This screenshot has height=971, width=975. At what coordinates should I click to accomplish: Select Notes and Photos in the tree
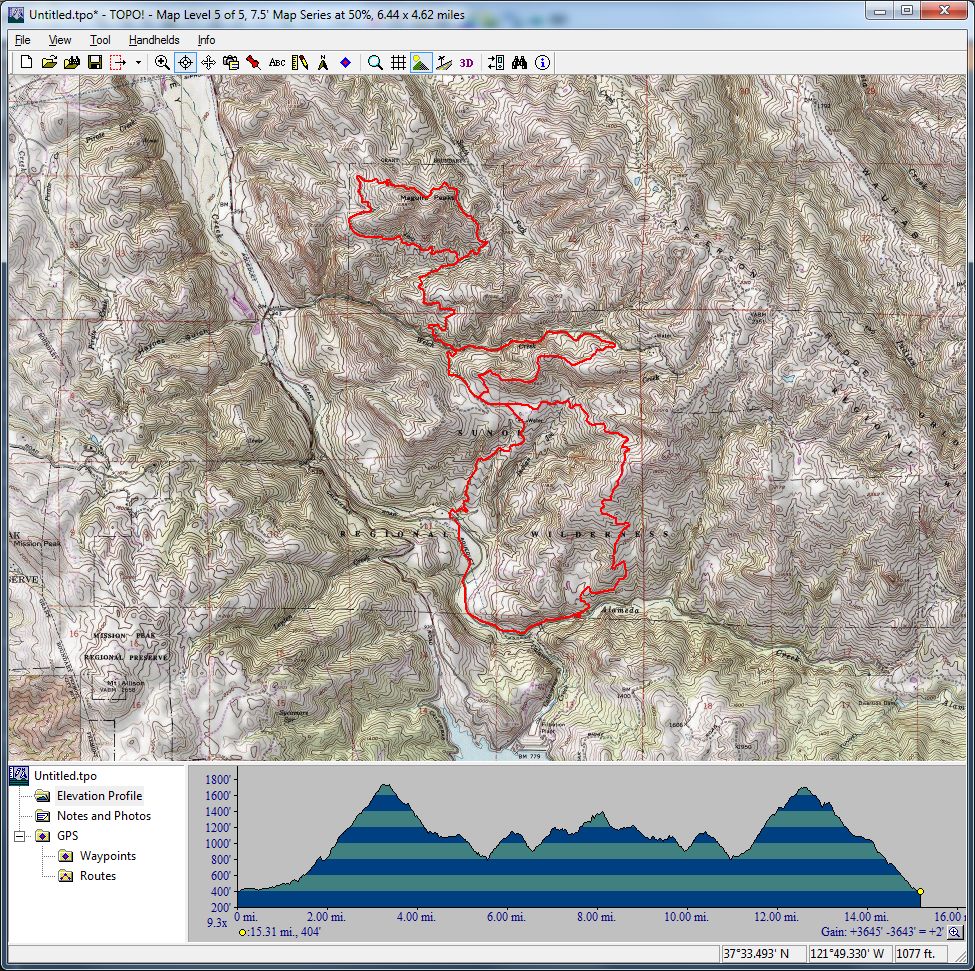click(104, 816)
